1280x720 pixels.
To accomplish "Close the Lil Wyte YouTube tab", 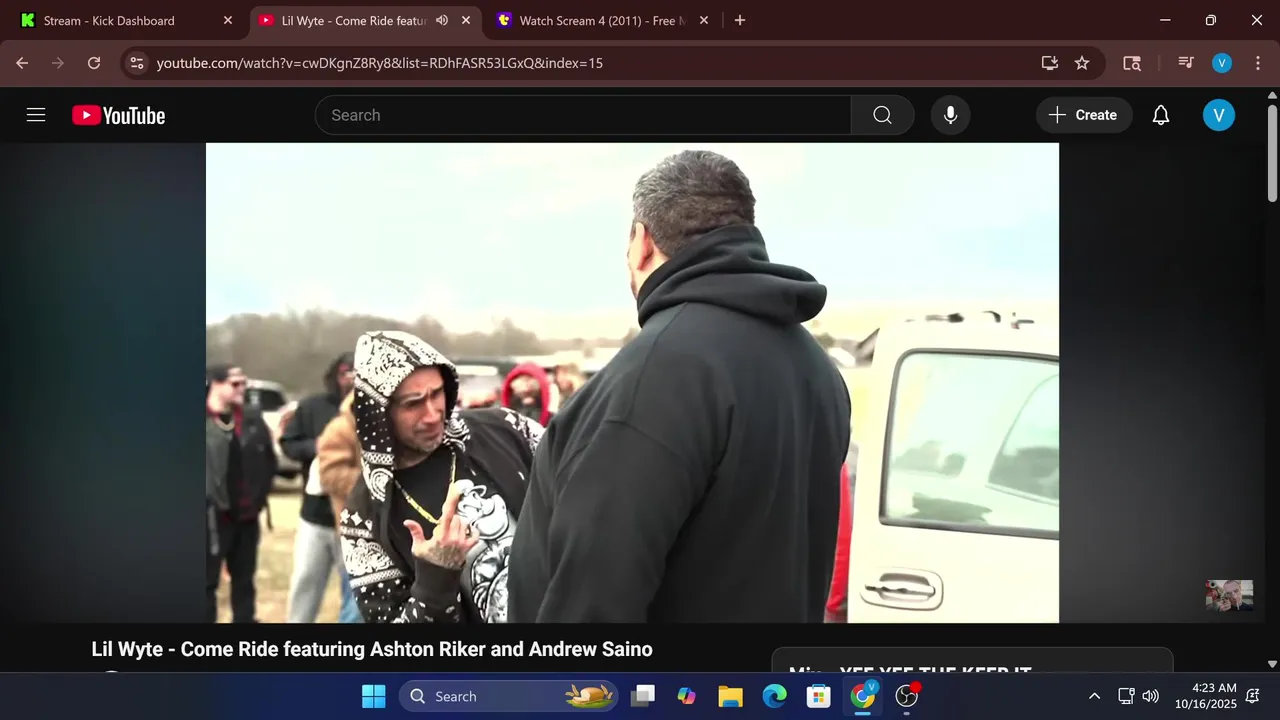I will tap(466, 20).
